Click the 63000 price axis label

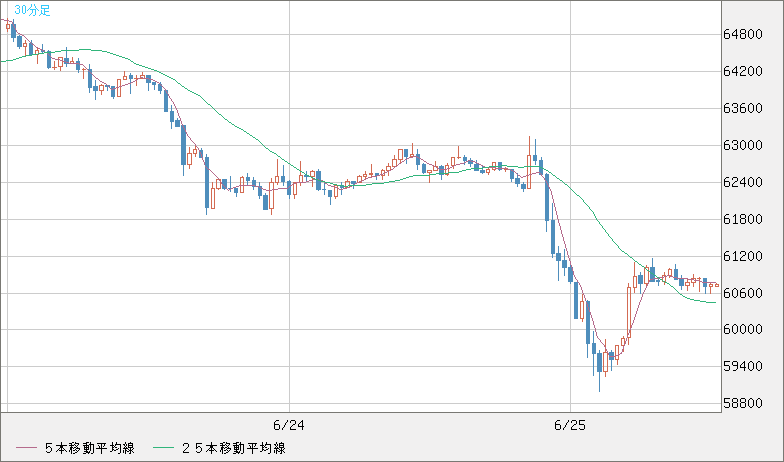[743, 146]
